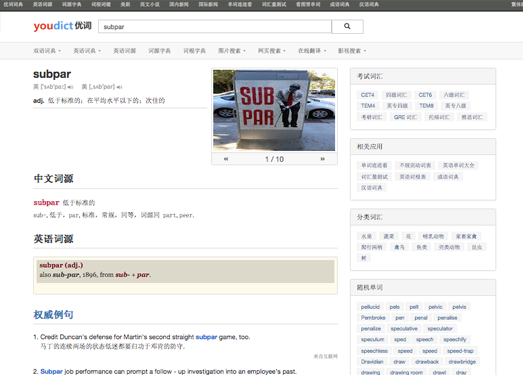Open the TEM8 vocabulary tag
This screenshot has width=523, height=375.
[x=426, y=106]
